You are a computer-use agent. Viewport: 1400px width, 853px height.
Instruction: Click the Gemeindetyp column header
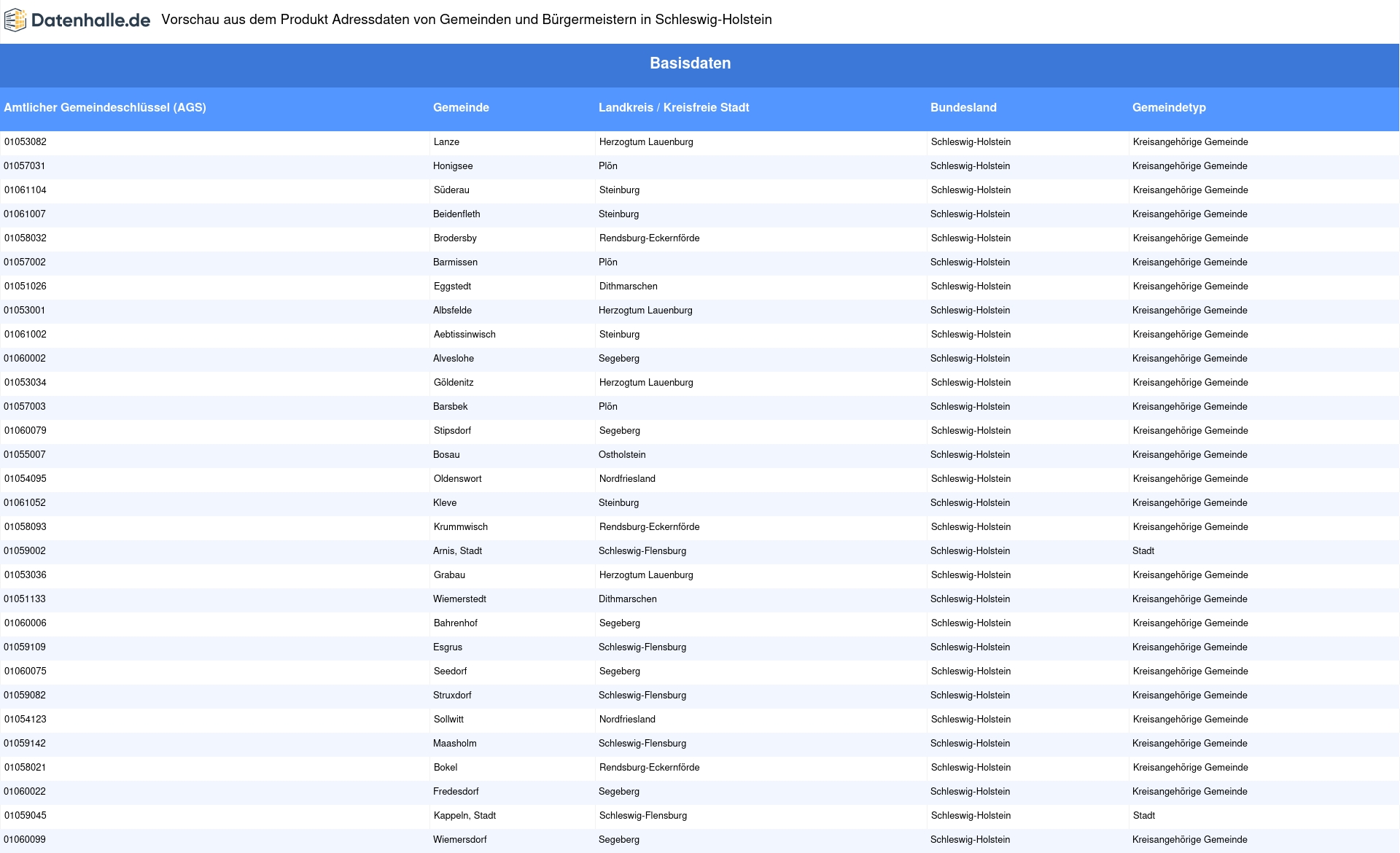[x=1169, y=107]
